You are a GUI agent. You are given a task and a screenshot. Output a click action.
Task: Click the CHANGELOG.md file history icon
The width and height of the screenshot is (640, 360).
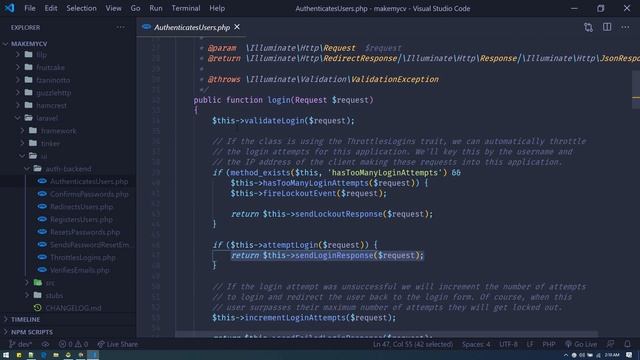[x=38, y=308]
